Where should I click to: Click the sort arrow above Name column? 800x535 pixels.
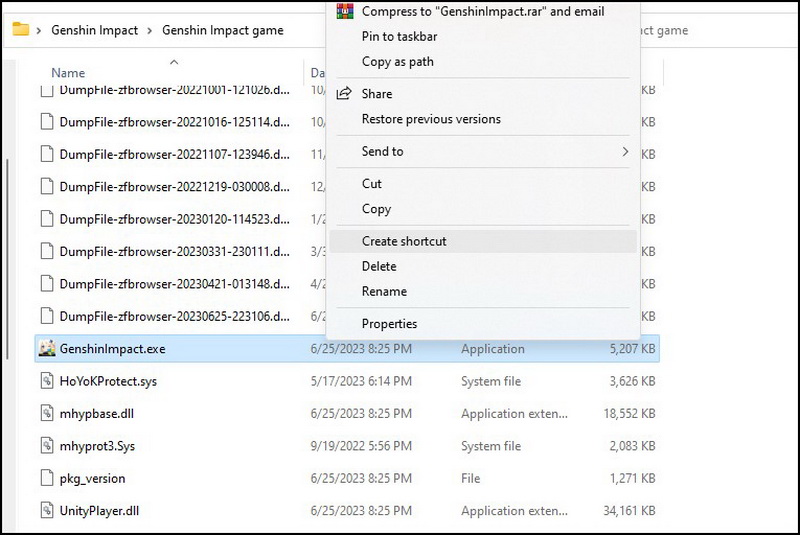point(174,62)
